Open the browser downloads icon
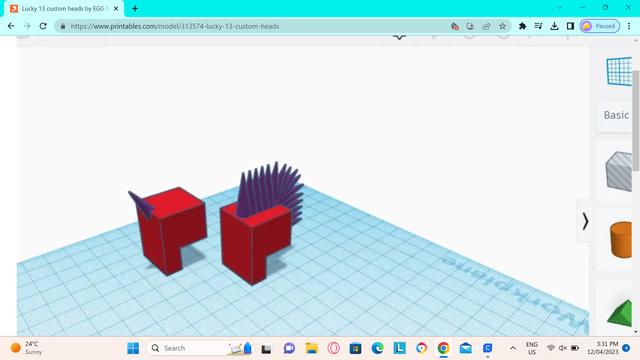This screenshot has width=640, height=360. pos(554,26)
